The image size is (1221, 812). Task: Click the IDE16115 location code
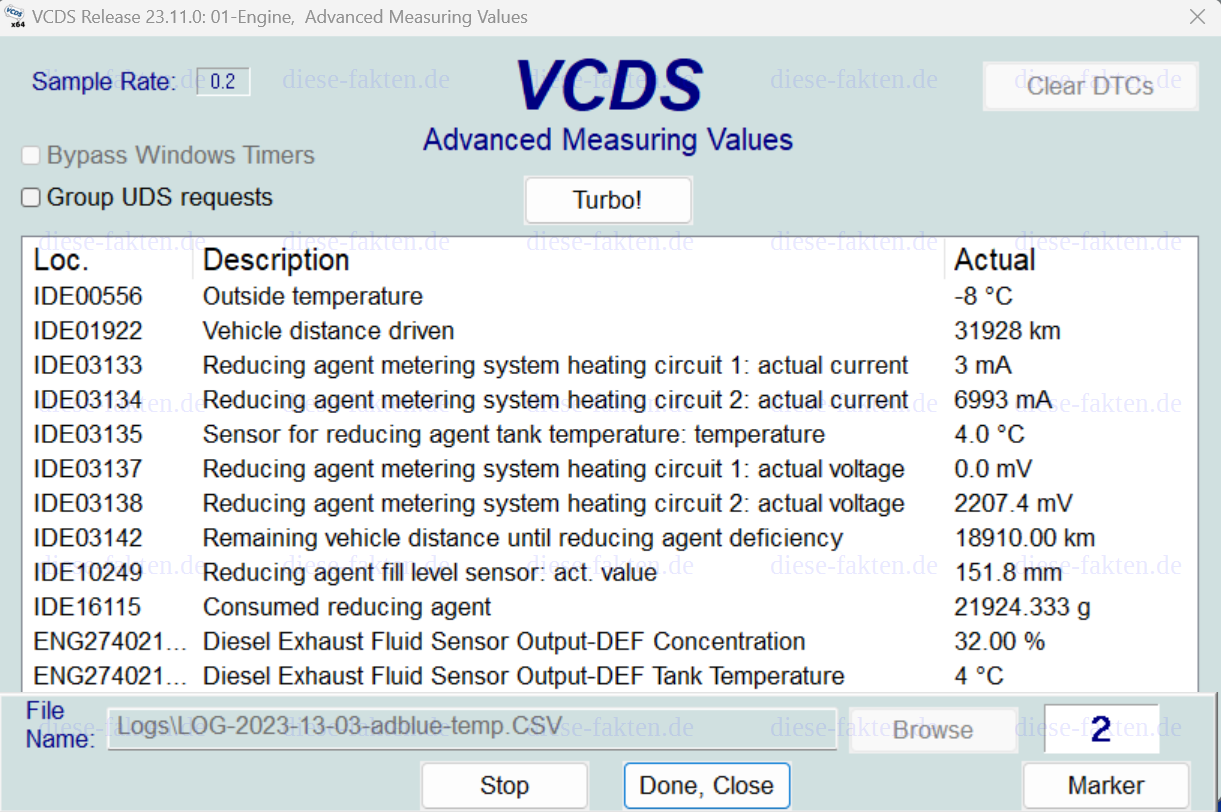(x=88, y=607)
